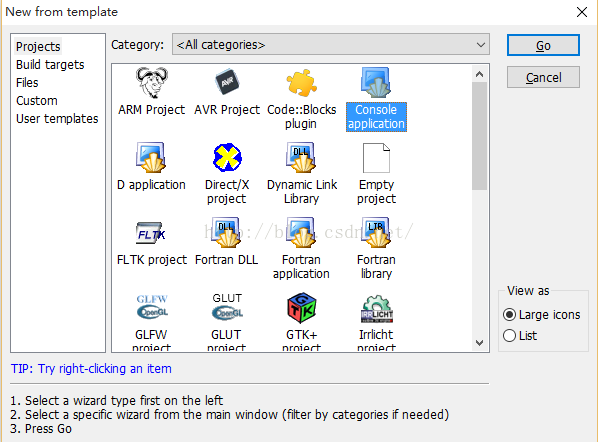Click the 'Fortran DLL' label text
The image size is (598, 442).
pos(227,260)
